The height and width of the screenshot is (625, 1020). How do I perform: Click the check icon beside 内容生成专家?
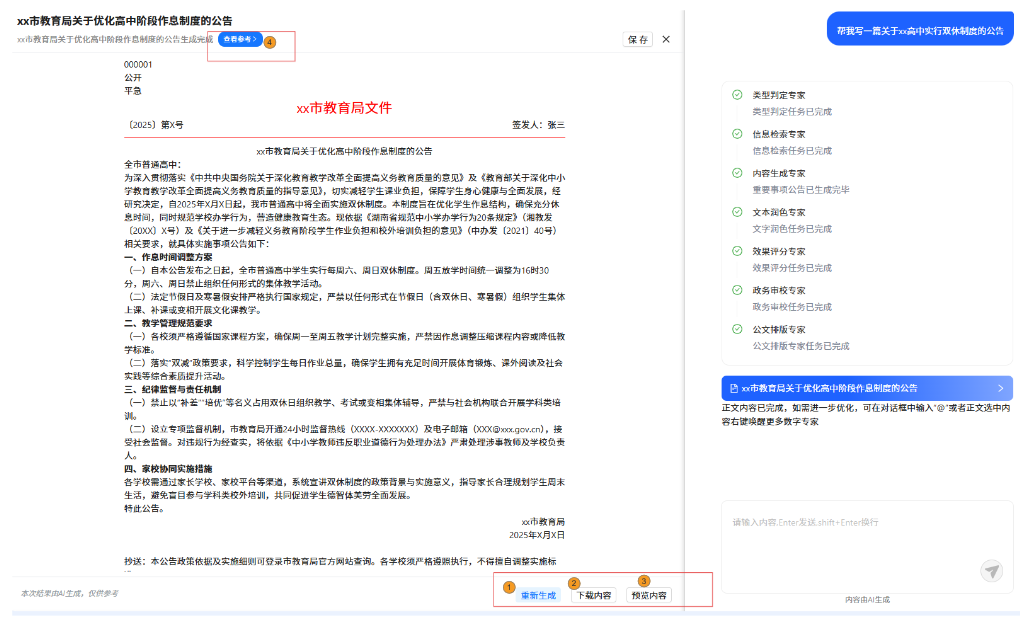(x=737, y=172)
